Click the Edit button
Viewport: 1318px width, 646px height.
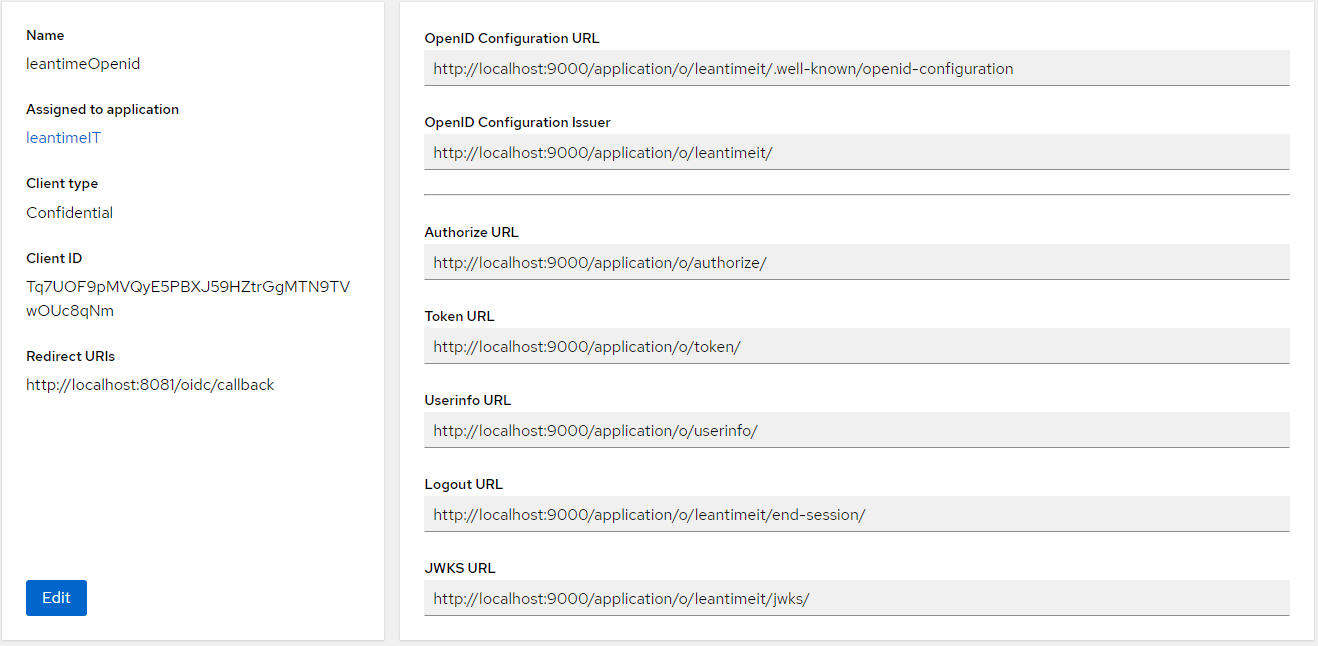(56, 597)
